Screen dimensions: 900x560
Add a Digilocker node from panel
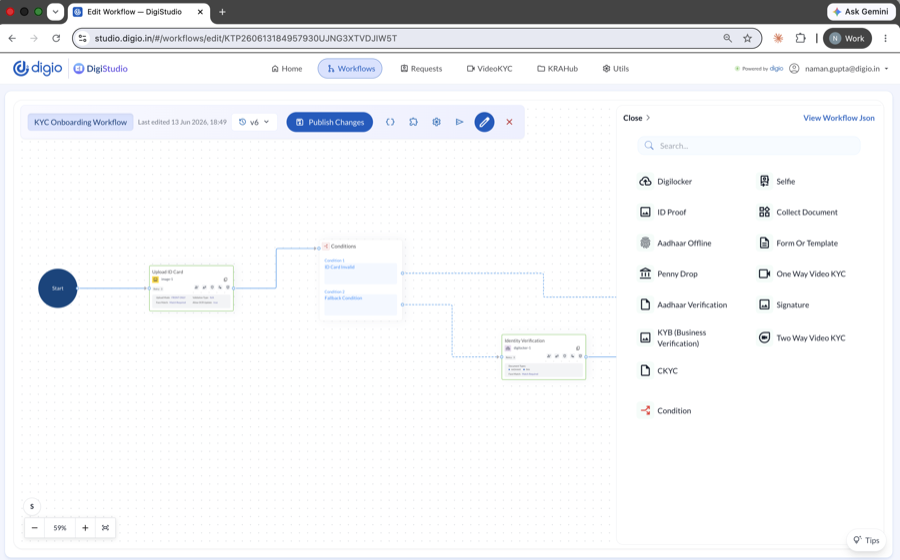tap(665, 181)
